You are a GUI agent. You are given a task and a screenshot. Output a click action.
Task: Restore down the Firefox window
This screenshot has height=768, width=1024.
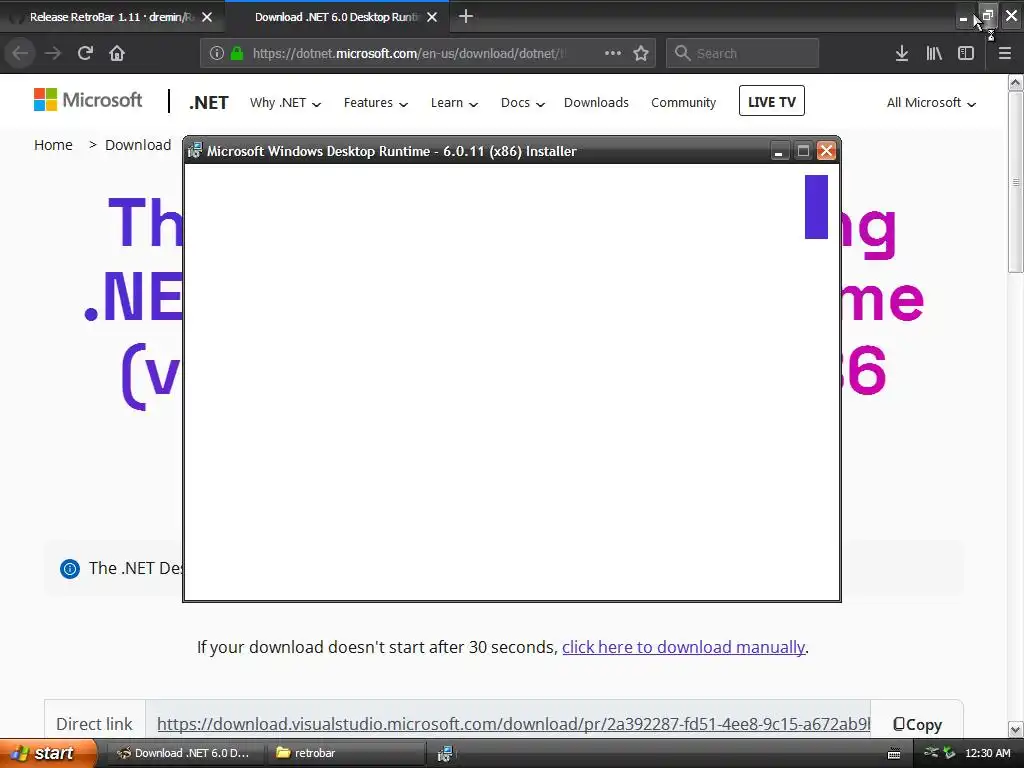pos(987,16)
